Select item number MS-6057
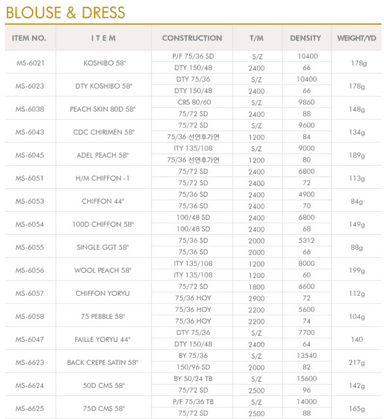This screenshot has height=419, width=384. coord(30,293)
